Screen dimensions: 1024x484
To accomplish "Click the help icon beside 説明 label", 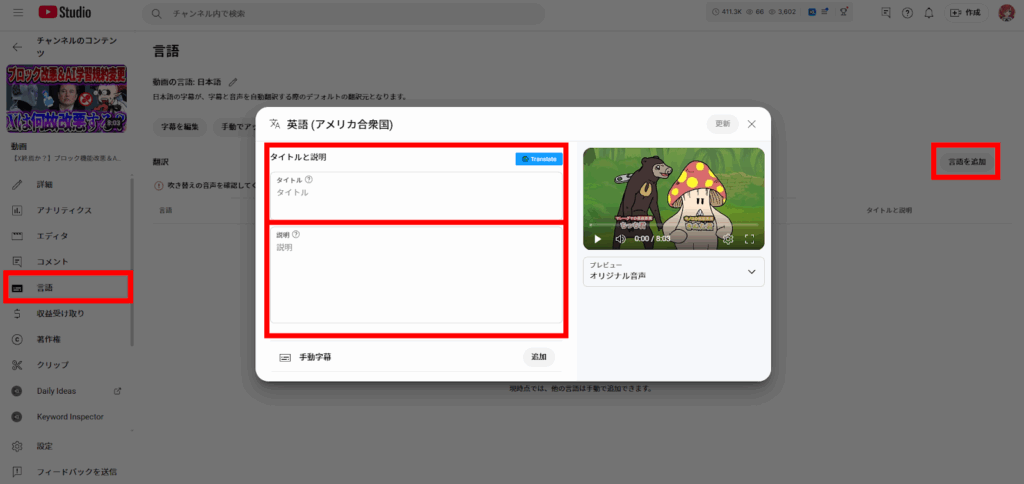I will coord(296,234).
